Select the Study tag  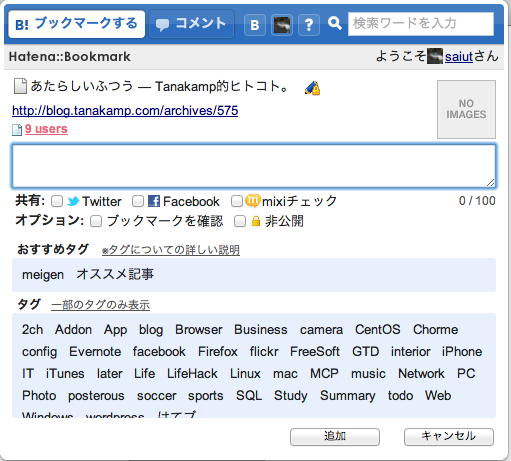(x=291, y=396)
